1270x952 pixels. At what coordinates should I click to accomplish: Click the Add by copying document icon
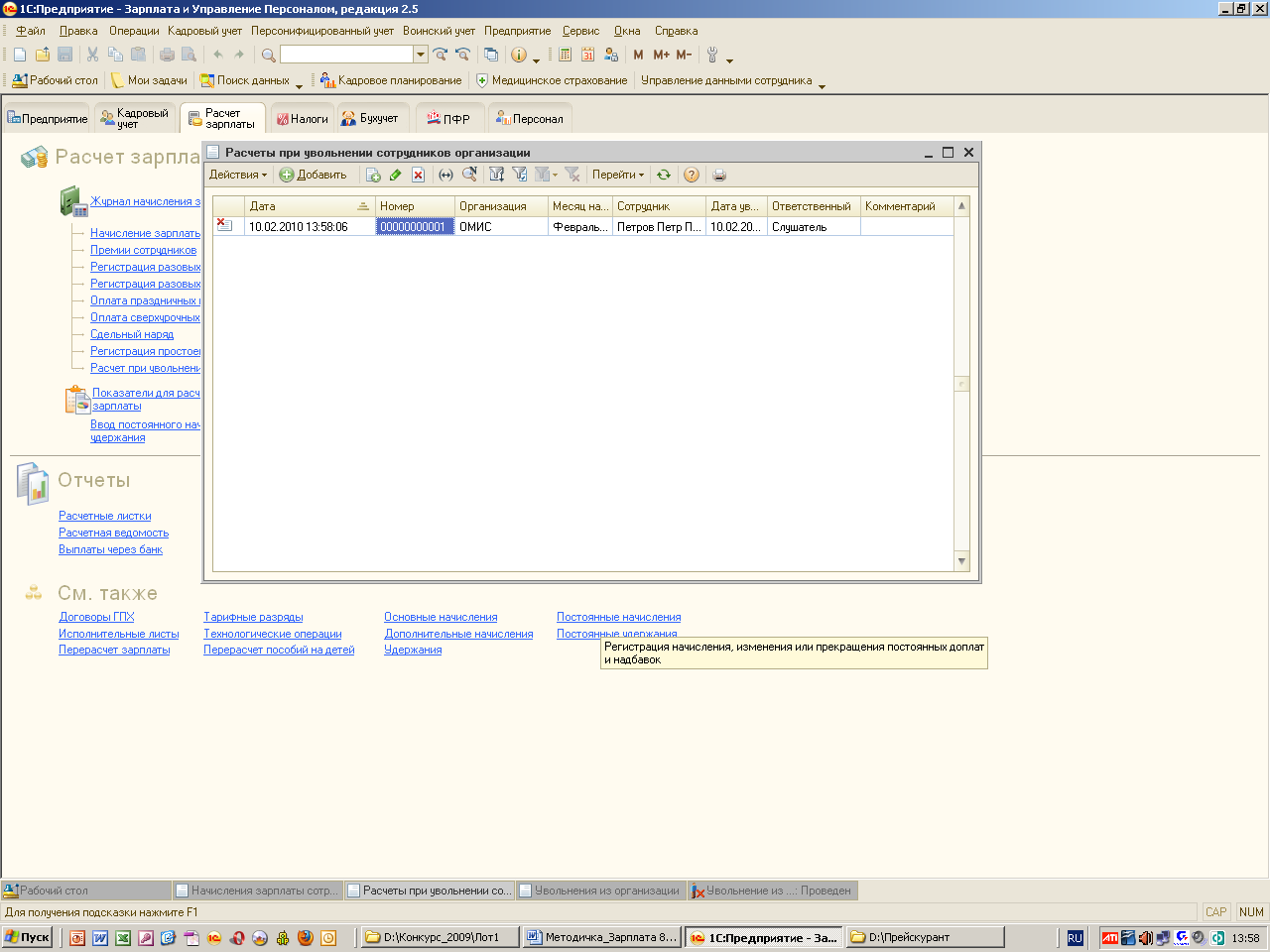pyautogui.click(x=373, y=175)
